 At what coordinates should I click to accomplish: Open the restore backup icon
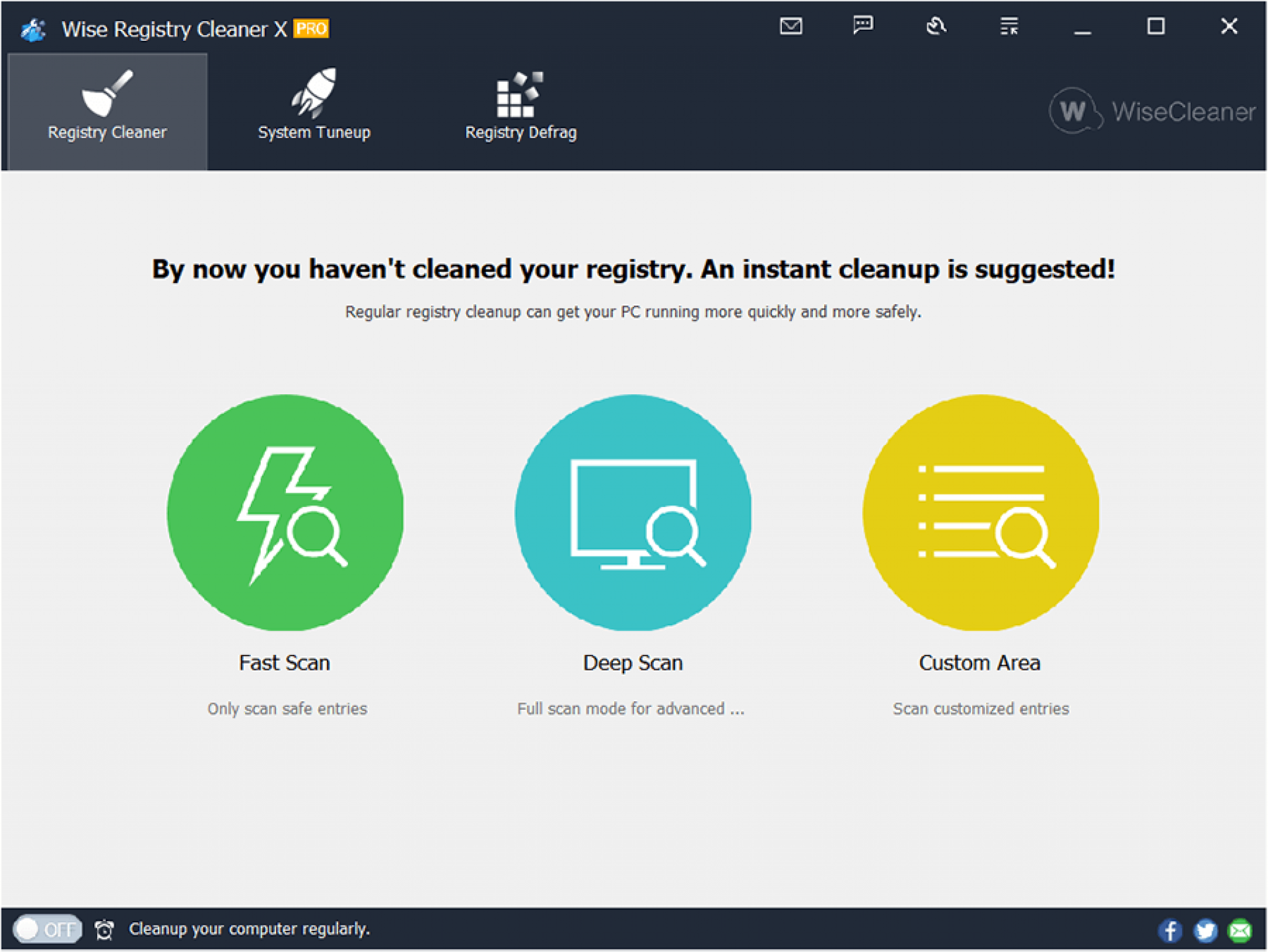pyautogui.click(x=936, y=26)
